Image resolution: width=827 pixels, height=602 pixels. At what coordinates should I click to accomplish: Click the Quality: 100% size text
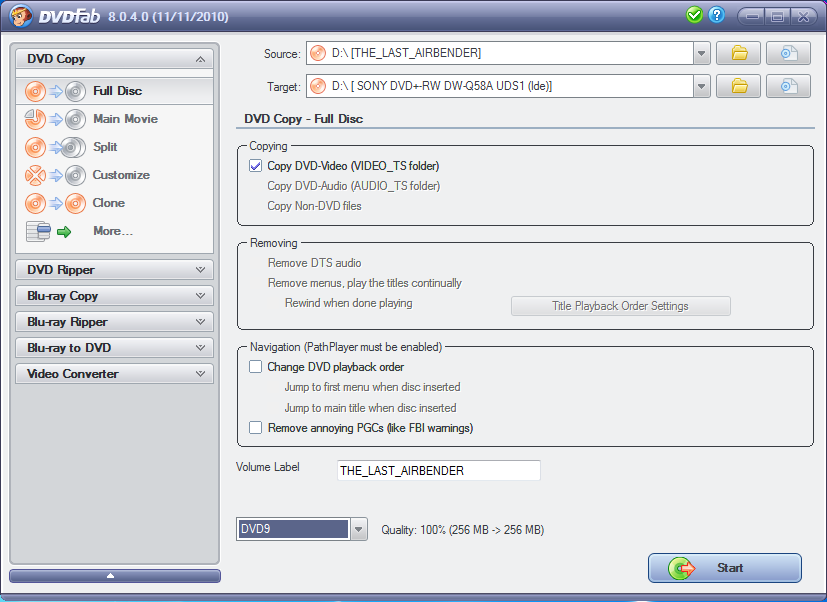pyautogui.click(x=463, y=530)
